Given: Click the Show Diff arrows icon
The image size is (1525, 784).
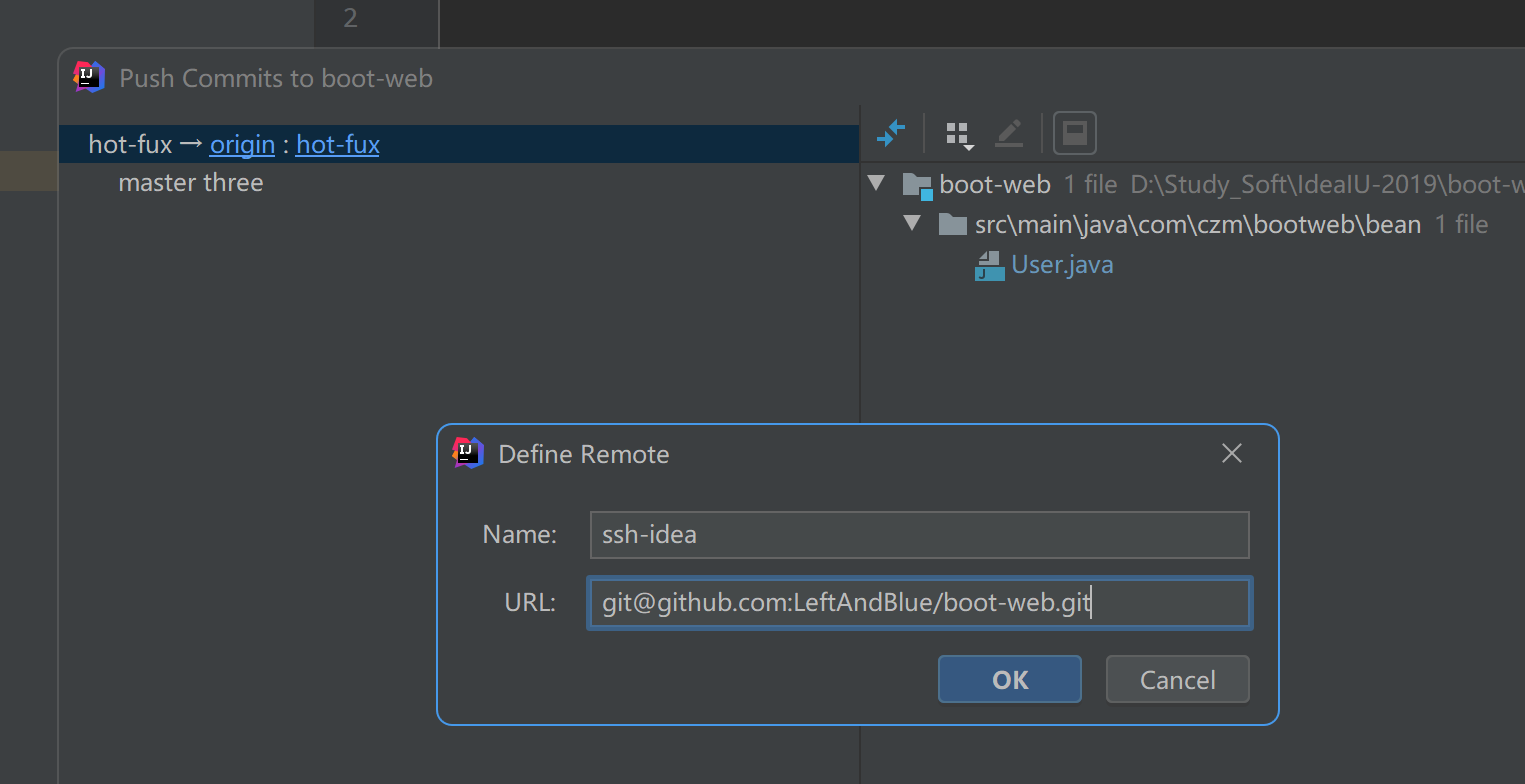Looking at the screenshot, I should [x=890, y=132].
